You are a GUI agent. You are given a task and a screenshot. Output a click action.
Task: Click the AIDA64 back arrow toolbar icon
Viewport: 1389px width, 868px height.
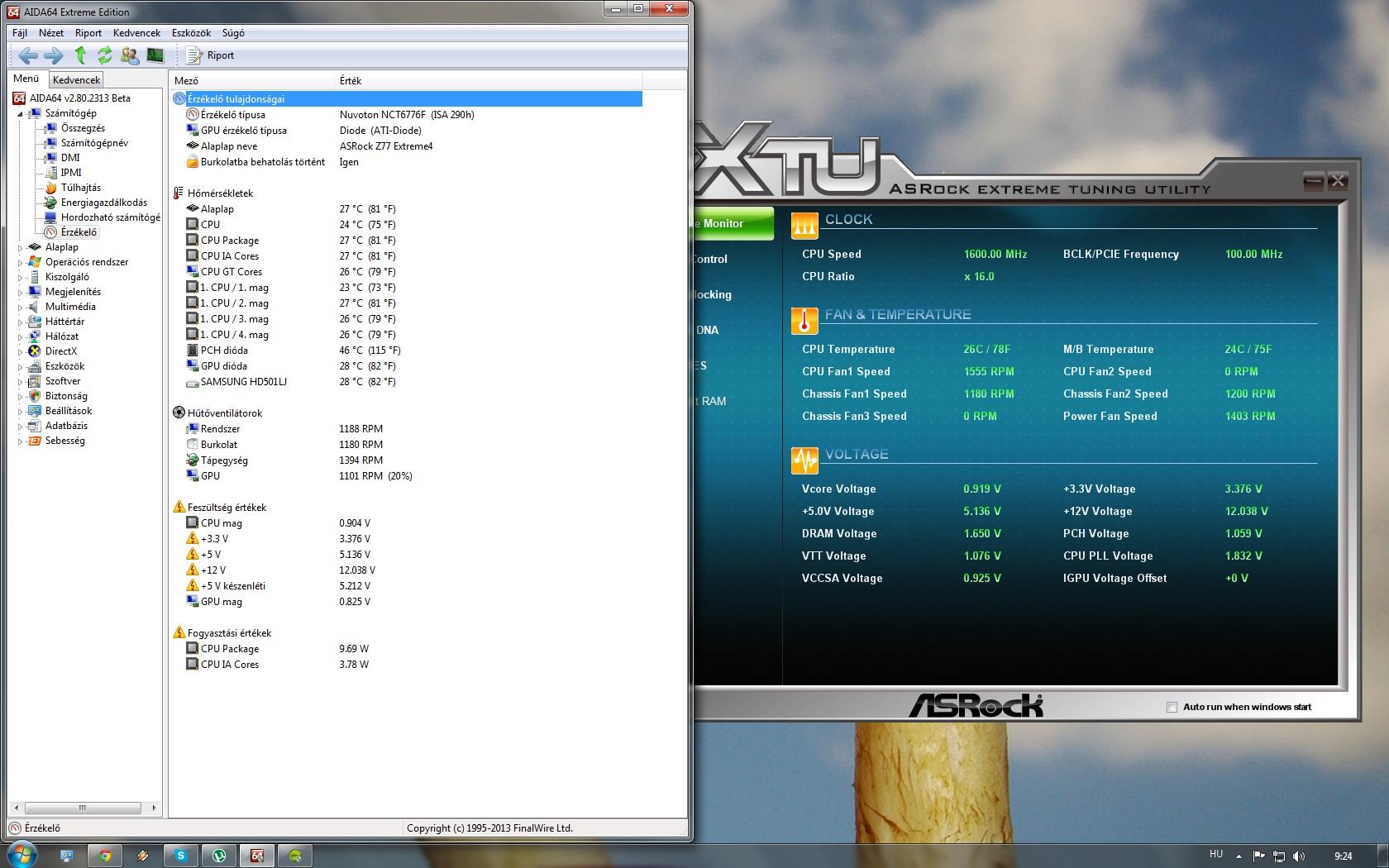pos(28,55)
